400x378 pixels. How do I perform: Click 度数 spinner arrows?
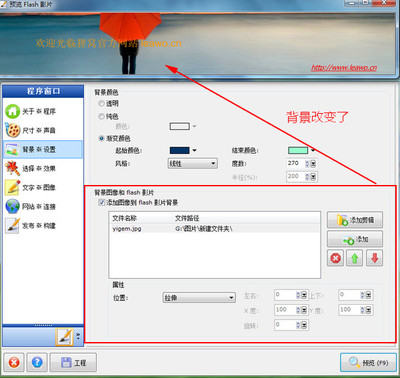[308, 163]
